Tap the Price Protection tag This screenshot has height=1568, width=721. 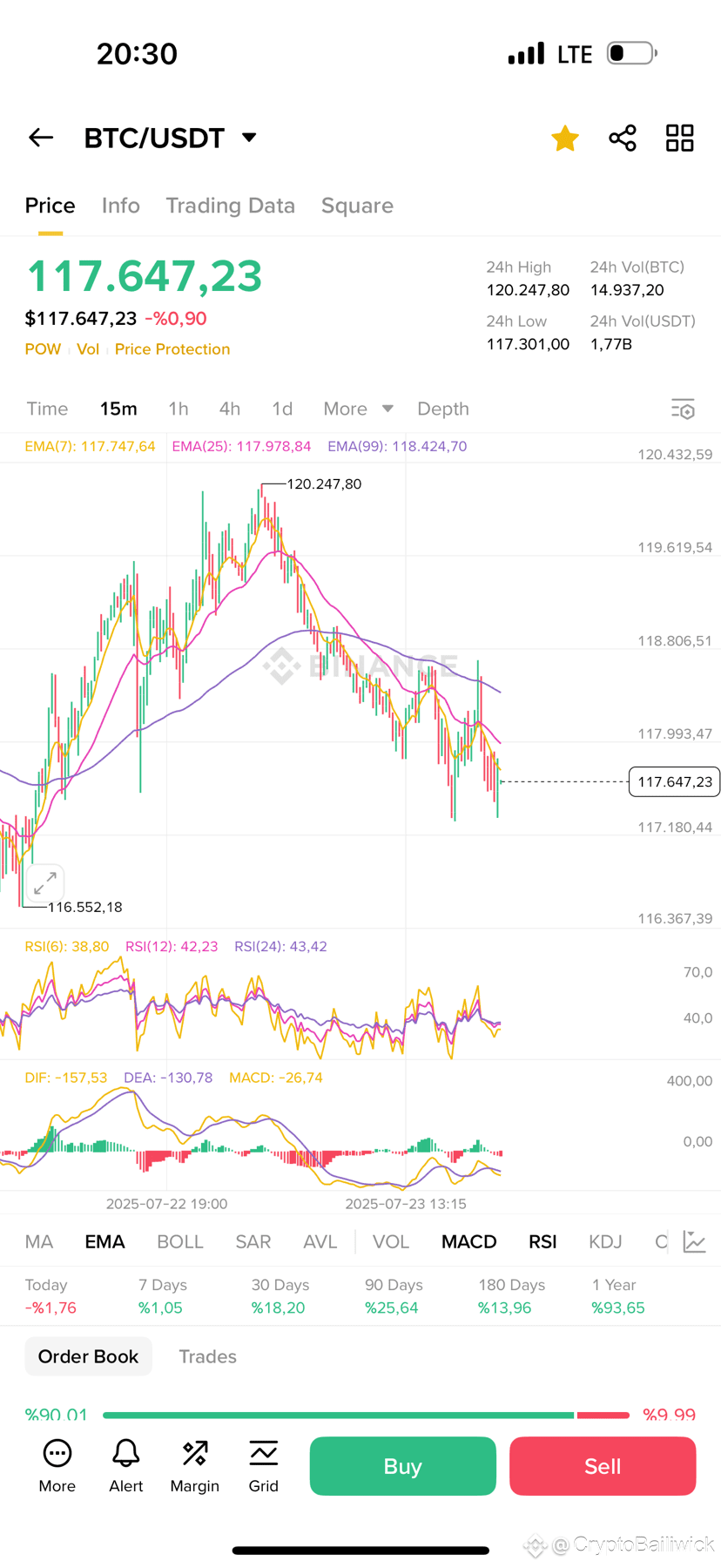172,349
